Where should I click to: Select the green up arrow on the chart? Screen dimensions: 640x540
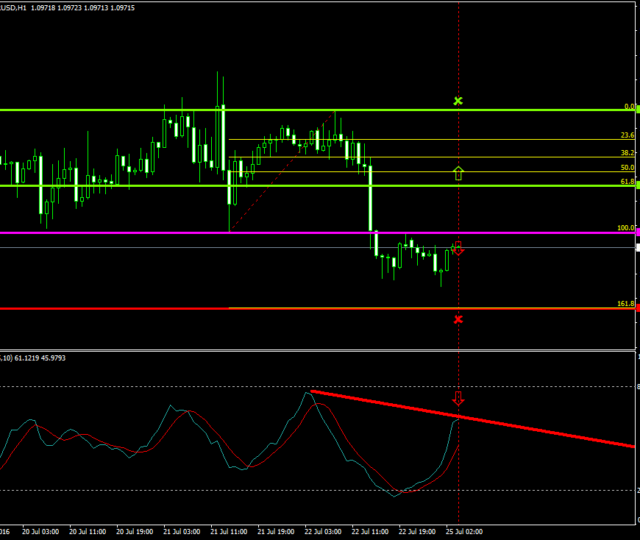(458, 173)
